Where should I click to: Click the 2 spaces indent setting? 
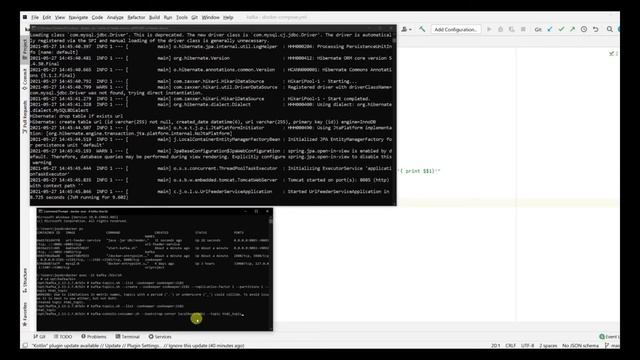pyautogui.click(x=548, y=346)
